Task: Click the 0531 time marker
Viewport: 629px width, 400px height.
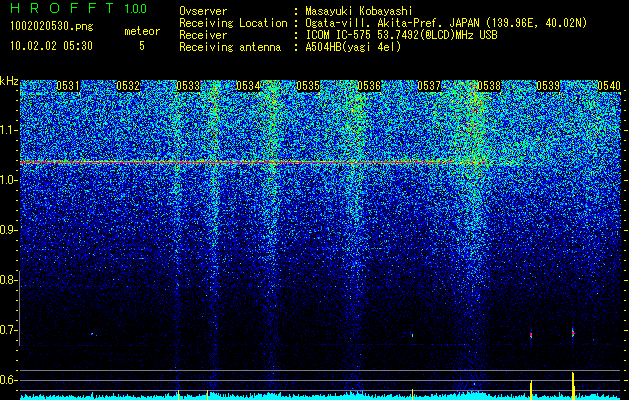Action: [x=68, y=86]
